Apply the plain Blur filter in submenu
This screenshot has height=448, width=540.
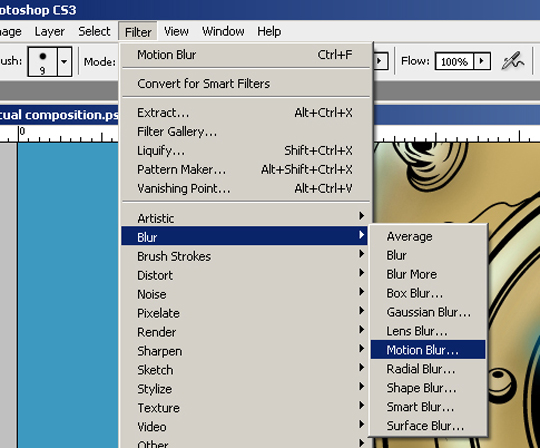coord(428,255)
